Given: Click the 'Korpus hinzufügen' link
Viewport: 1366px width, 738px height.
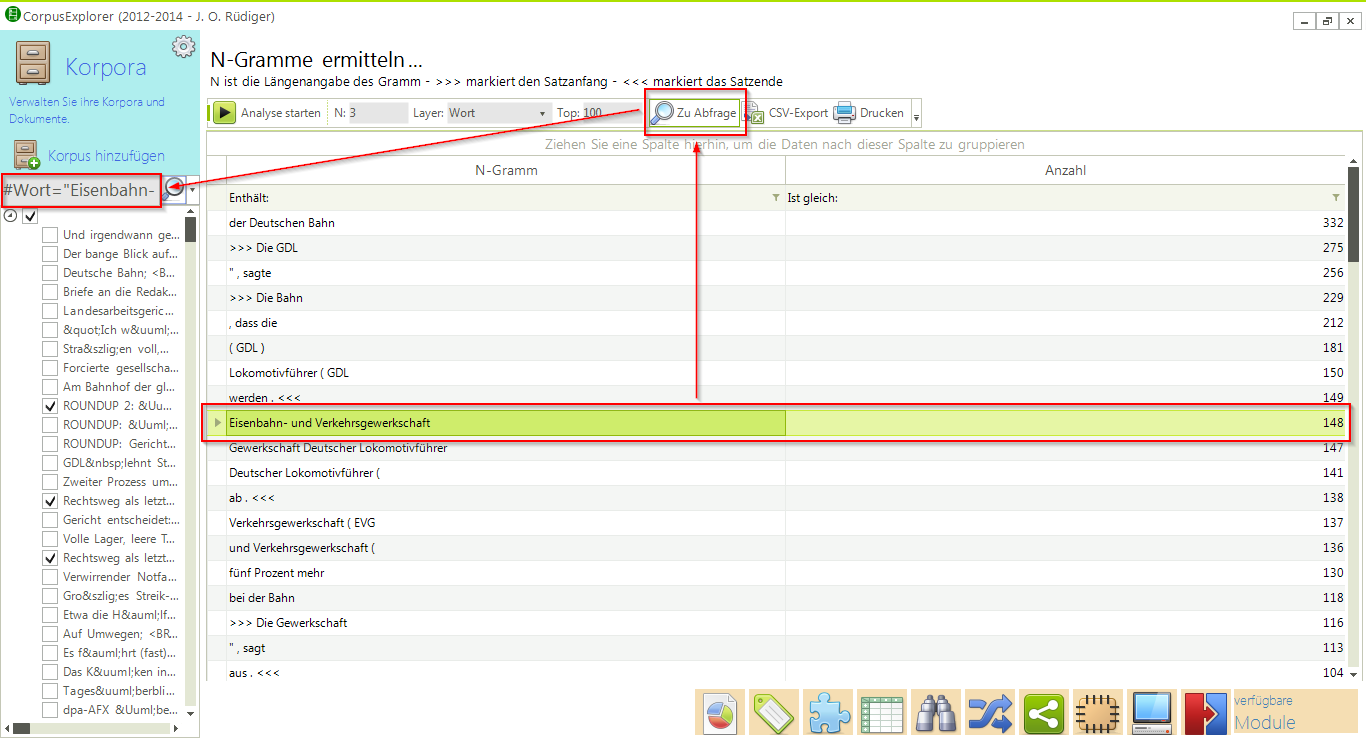Looking at the screenshot, I should point(106,156).
